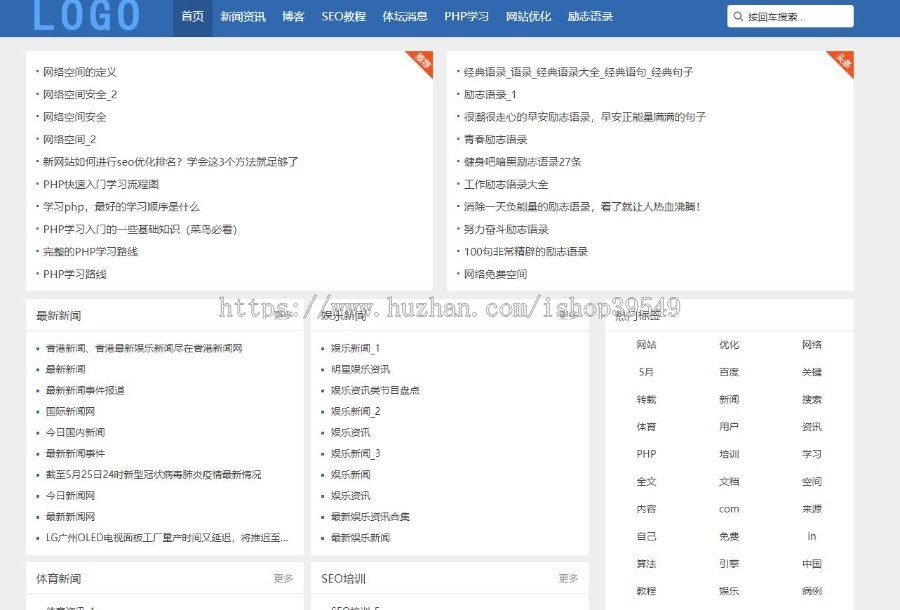
Task: Select the 转载 tag
Action: point(646,399)
